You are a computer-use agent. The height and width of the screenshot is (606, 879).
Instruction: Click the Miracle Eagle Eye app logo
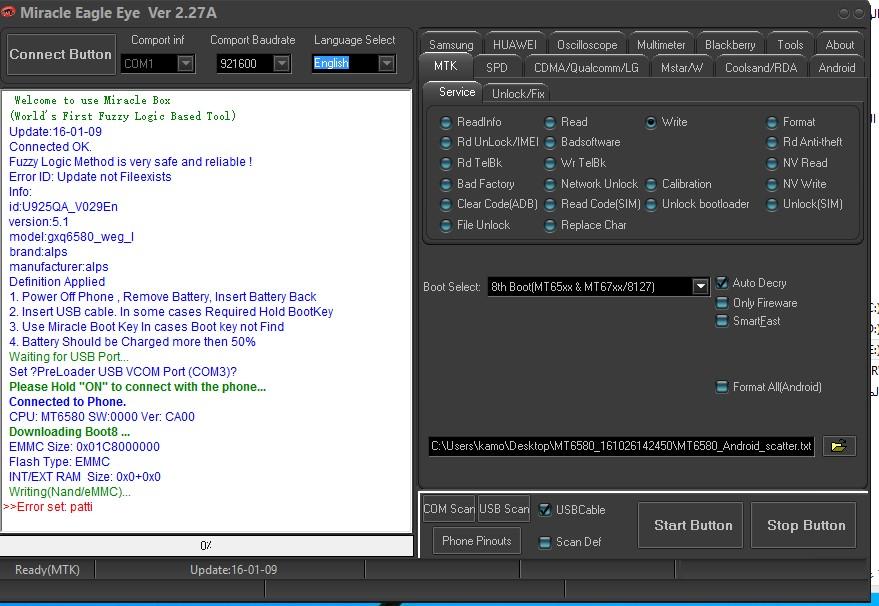[8, 12]
